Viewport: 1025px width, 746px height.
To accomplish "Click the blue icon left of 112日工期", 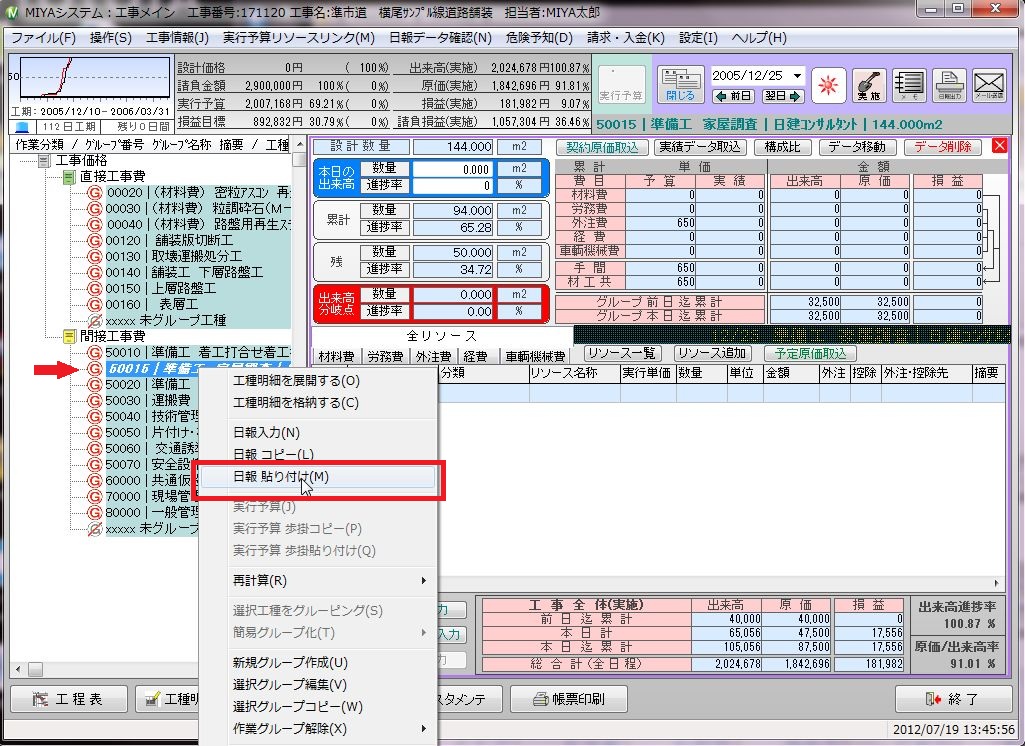I will click(22, 127).
